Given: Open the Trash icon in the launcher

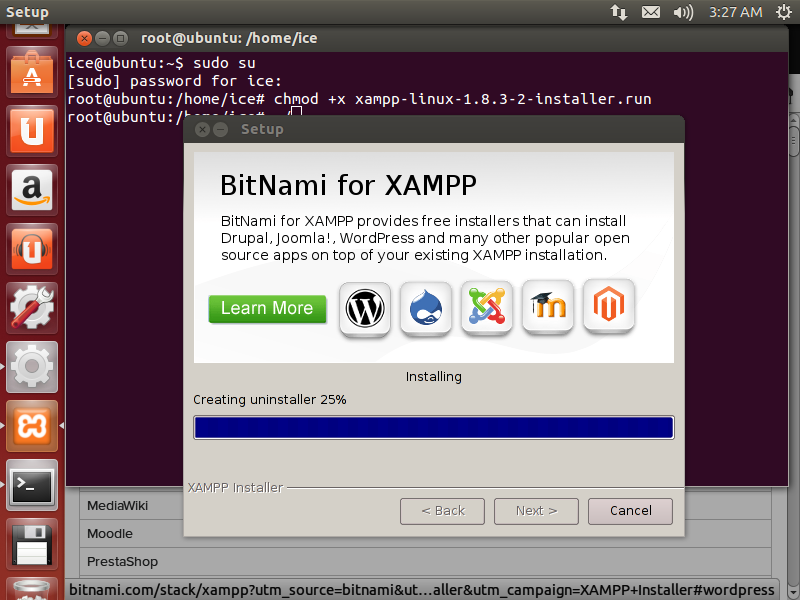Looking at the screenshot, I should (32, 589).
